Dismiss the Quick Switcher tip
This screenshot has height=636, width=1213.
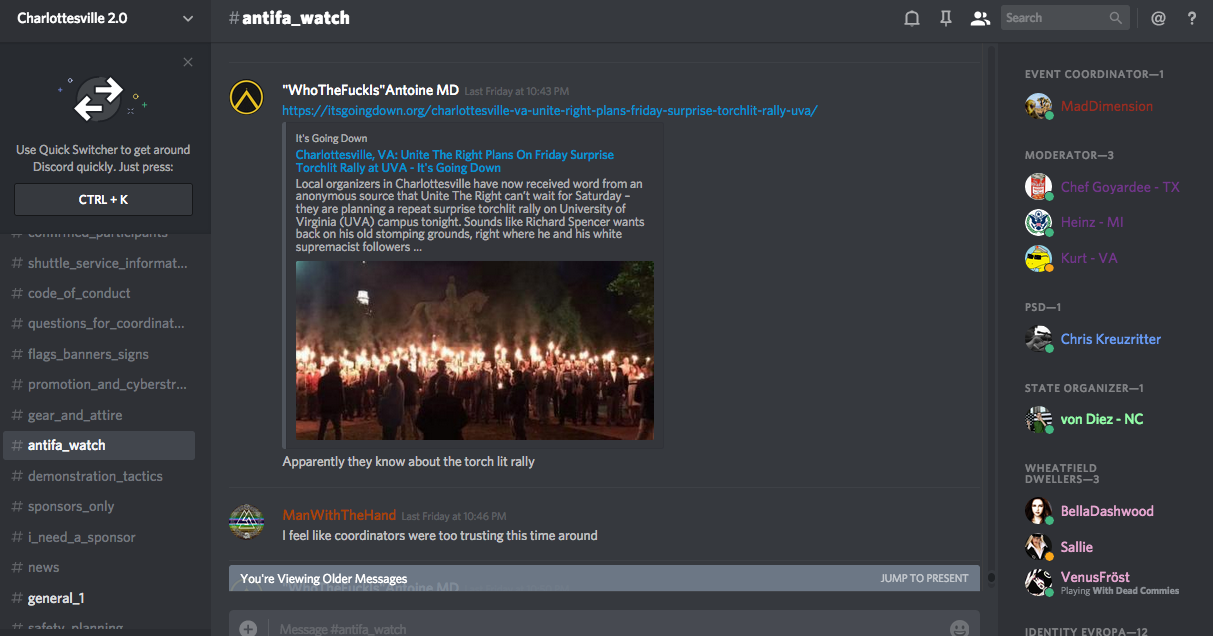coord(188,62)
